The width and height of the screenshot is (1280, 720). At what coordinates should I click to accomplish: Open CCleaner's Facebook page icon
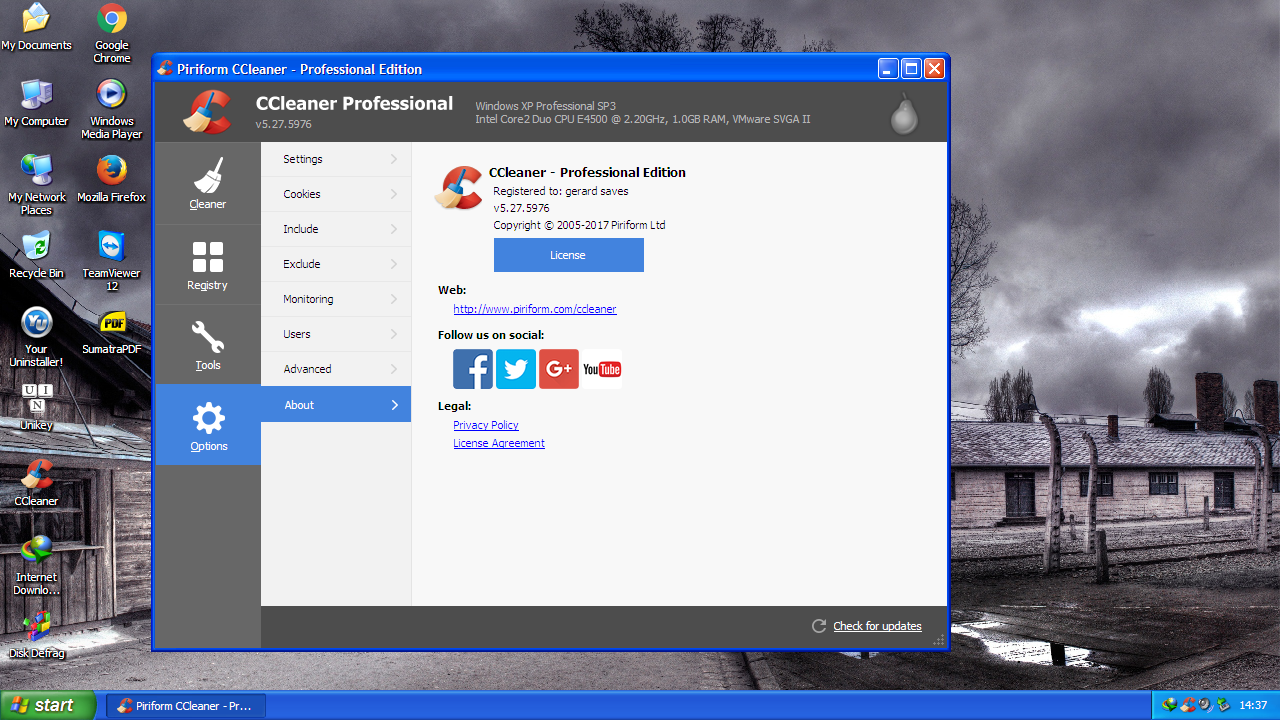473,369
